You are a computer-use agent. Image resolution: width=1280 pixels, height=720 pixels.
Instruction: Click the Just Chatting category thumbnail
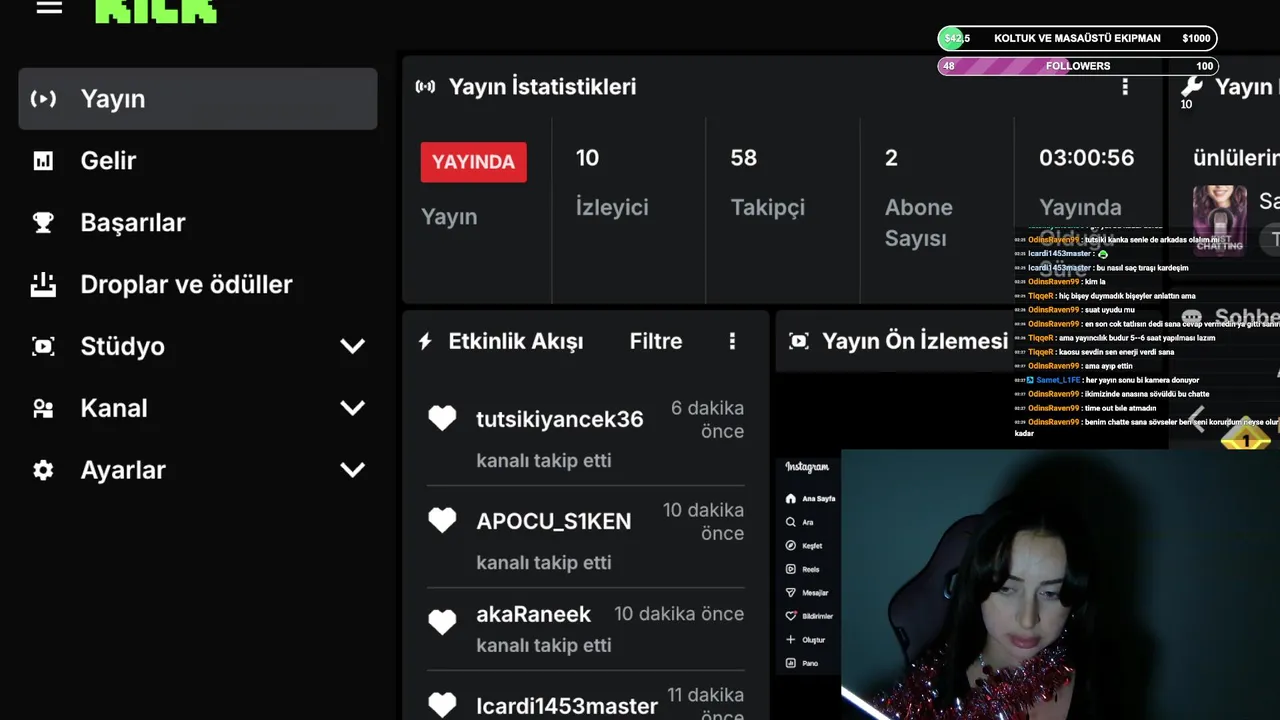1220,220
